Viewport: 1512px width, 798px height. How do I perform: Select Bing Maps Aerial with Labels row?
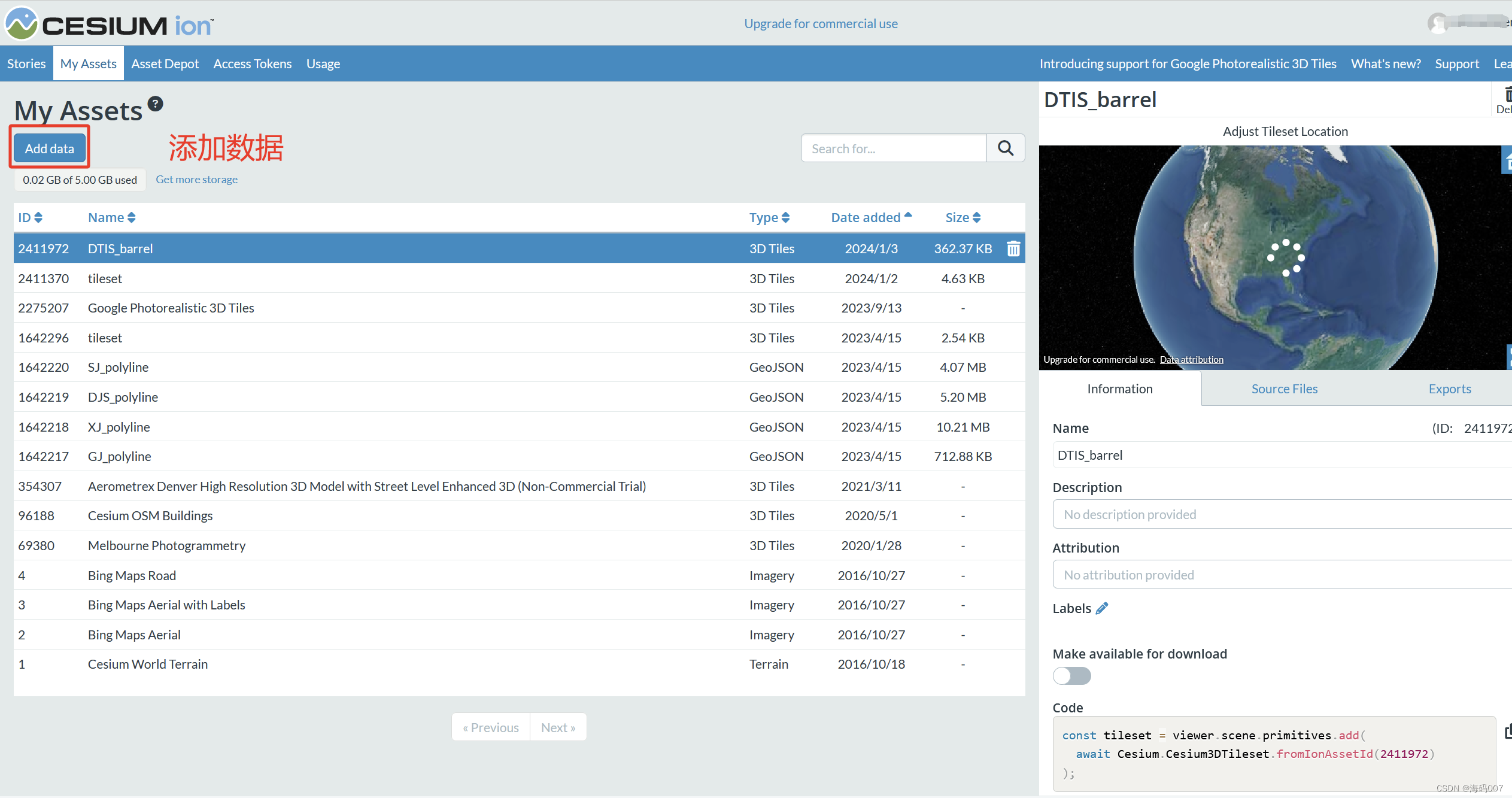click(x=519, y=605)
